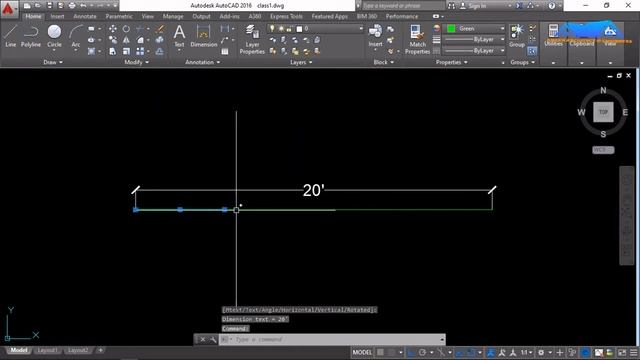The height and width of the screenshot is (360, 640).
Task: Click the Move tool in Modify panel
Action: 113,29
